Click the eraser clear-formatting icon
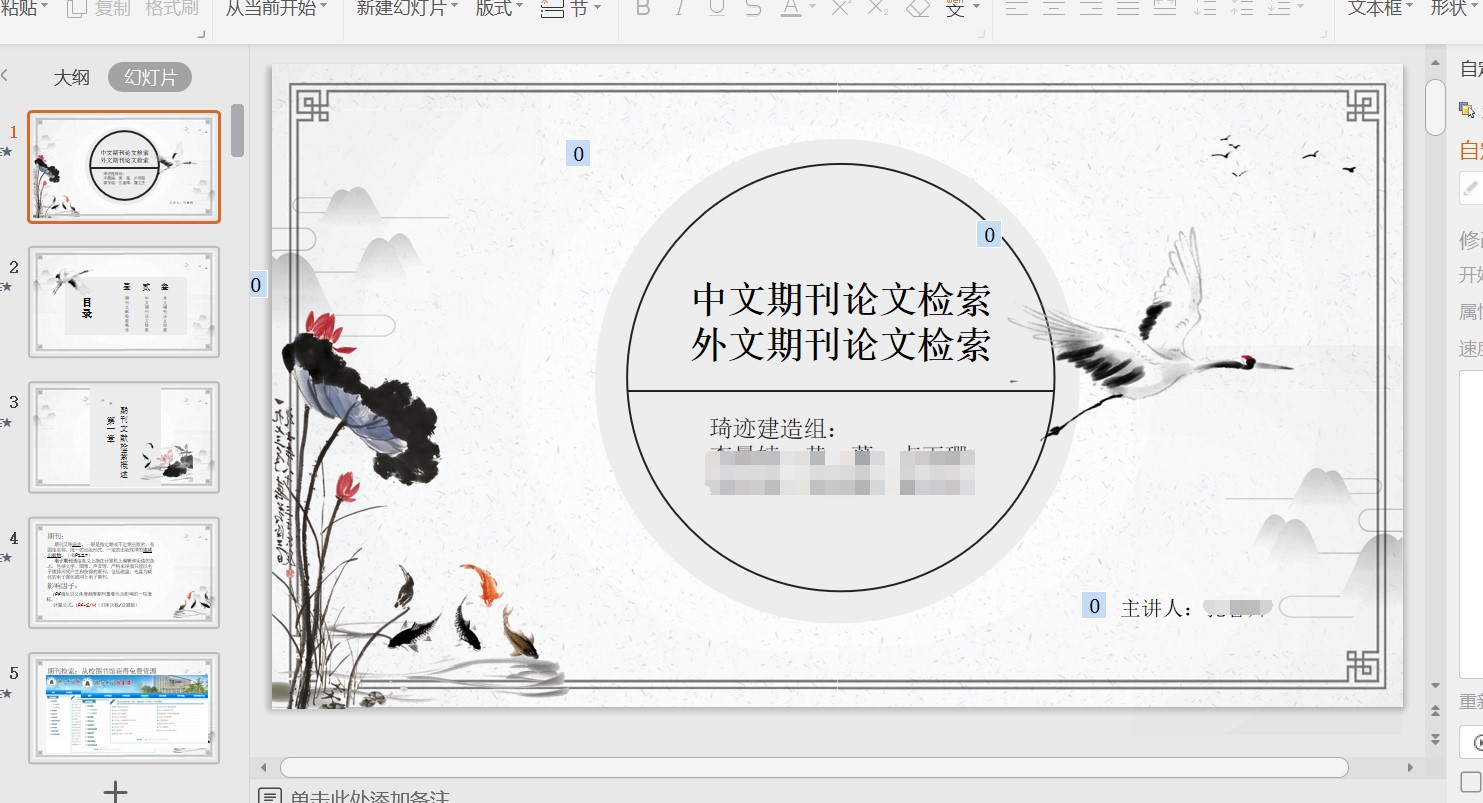This screenshot has width=1483, height=803. [x=917, y=9]
